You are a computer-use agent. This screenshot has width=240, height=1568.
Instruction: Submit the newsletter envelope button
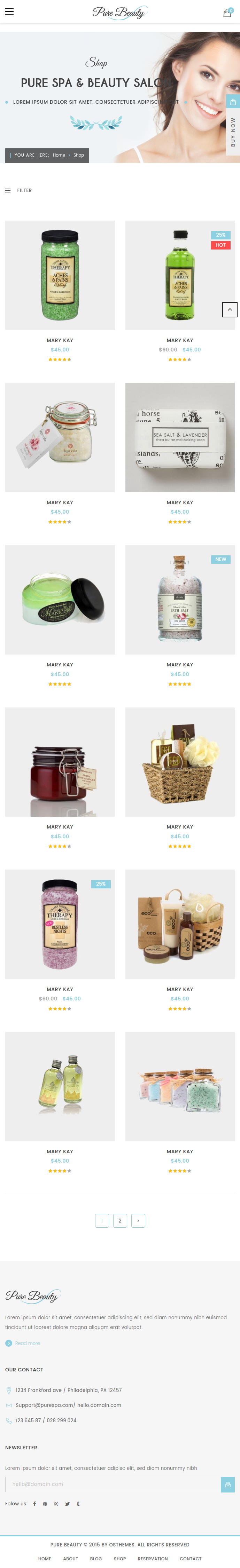pos(227,1484)
